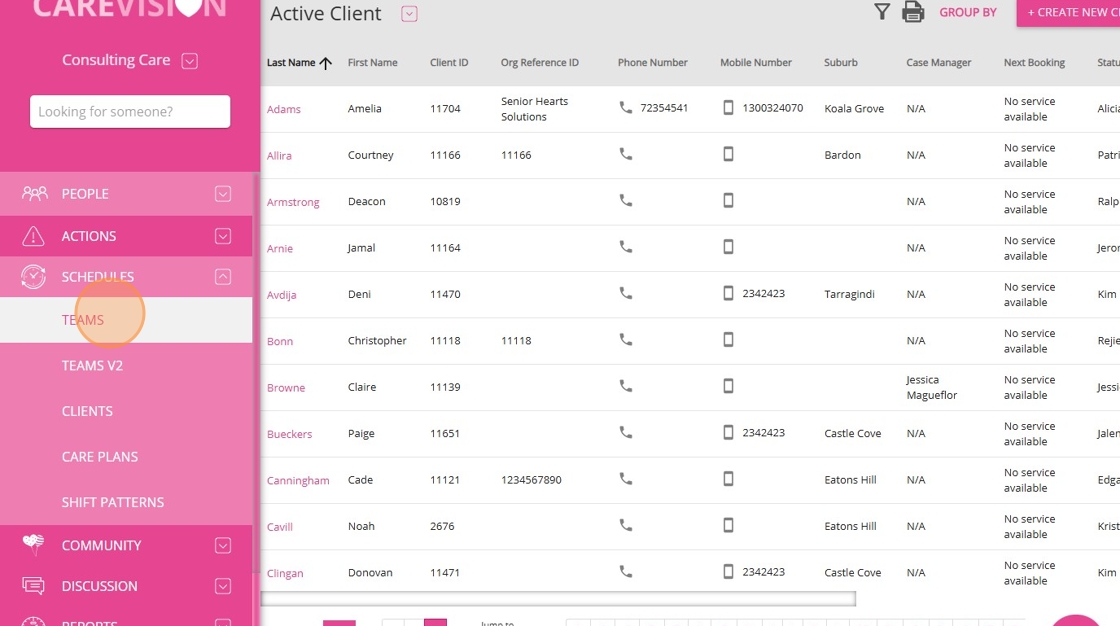Click phone icon in Armstrong row
The width and height of the screenshot is (1120, 626).
(626, 200)
